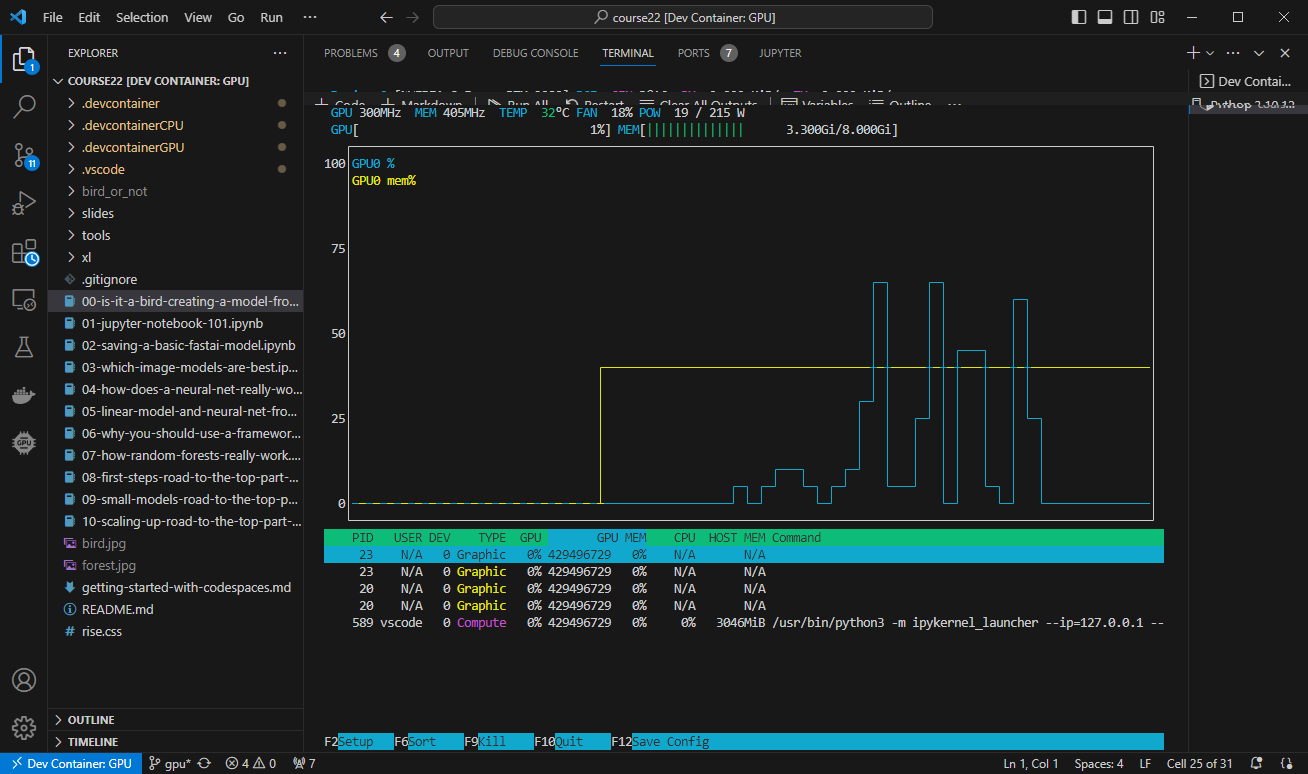
Task: Open the Explorer view icon
Action: point(23,59)
